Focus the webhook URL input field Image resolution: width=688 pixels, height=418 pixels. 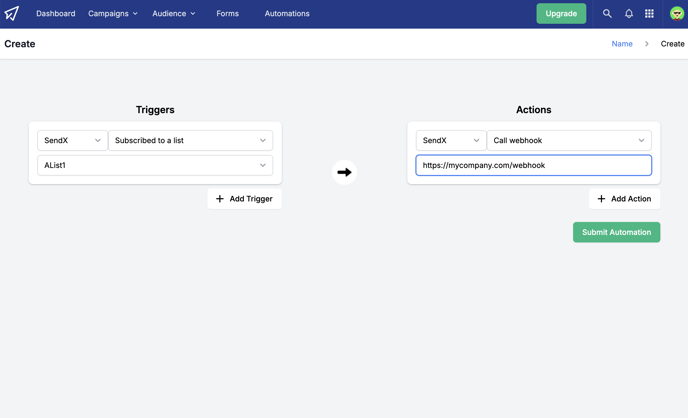point(534,165)
